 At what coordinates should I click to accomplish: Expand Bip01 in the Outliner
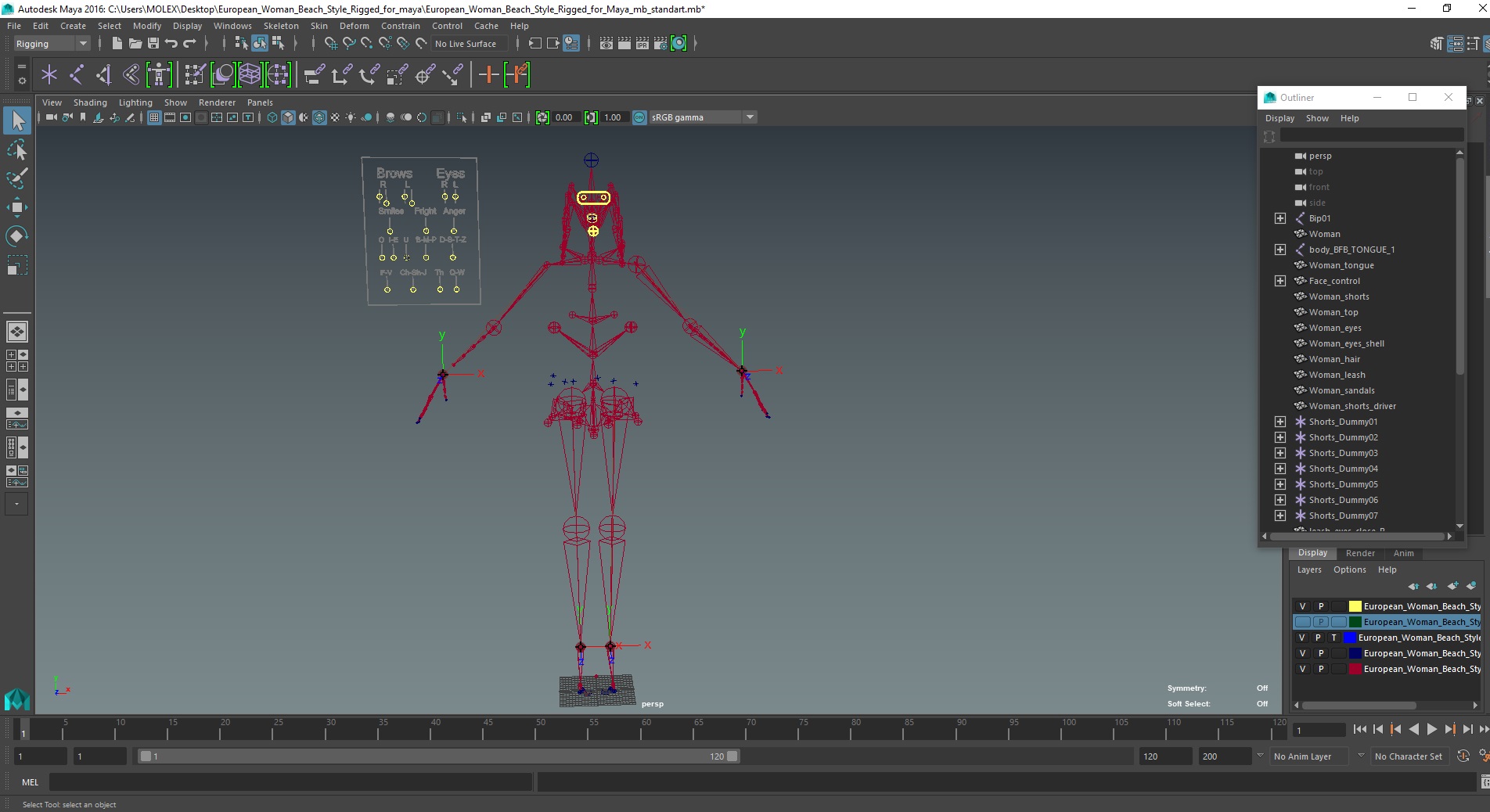1280,218
